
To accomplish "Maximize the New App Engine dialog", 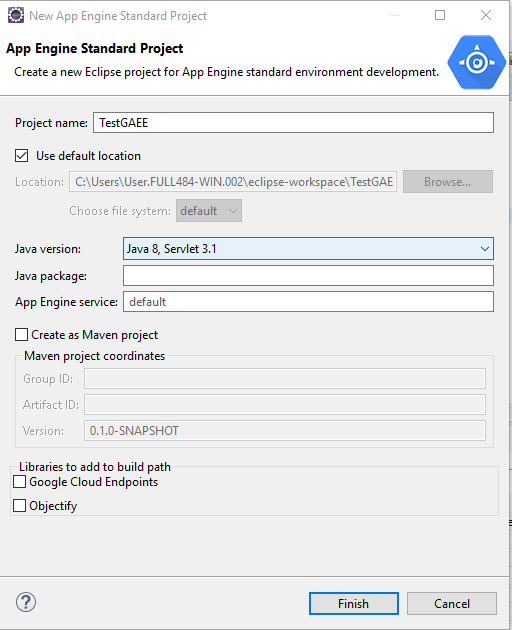I will [x=440, y=15].
